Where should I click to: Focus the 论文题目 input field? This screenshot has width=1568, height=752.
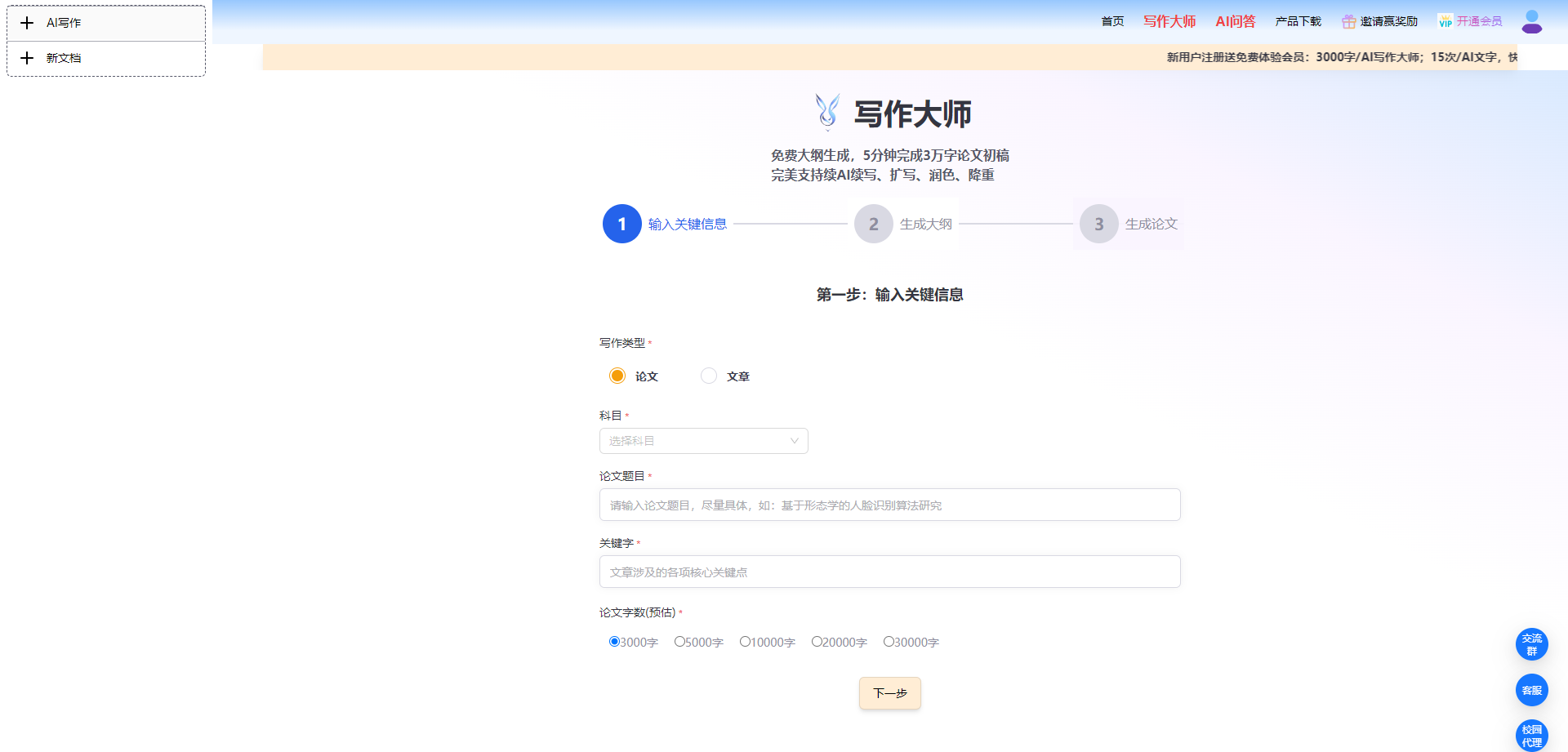click(x=889, y=505)
